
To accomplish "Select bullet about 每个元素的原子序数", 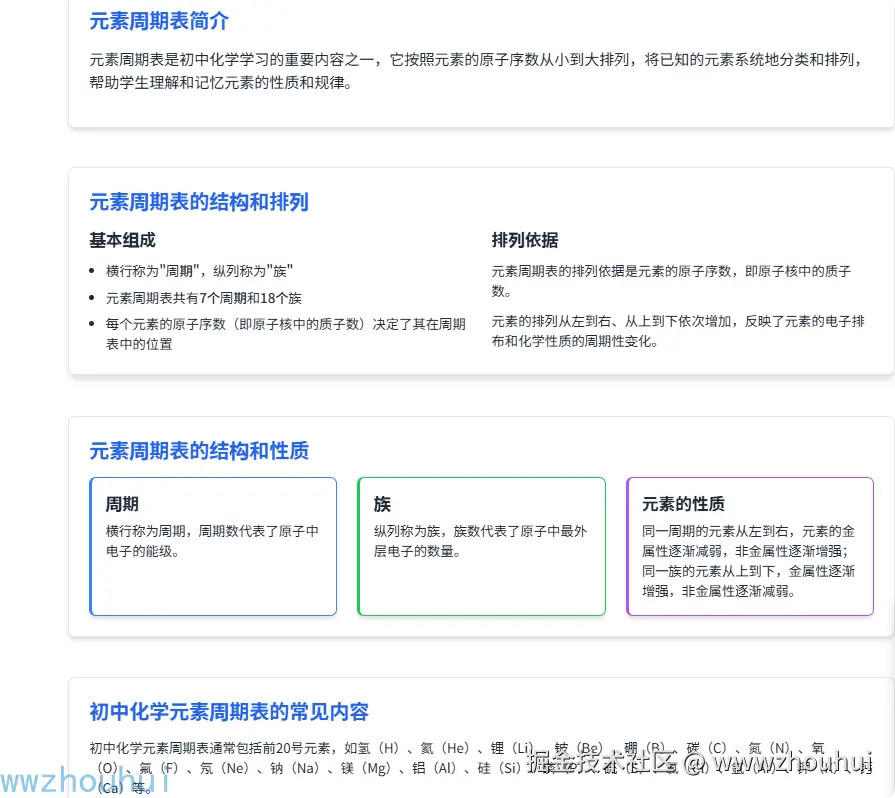I will tap(285, 334).
